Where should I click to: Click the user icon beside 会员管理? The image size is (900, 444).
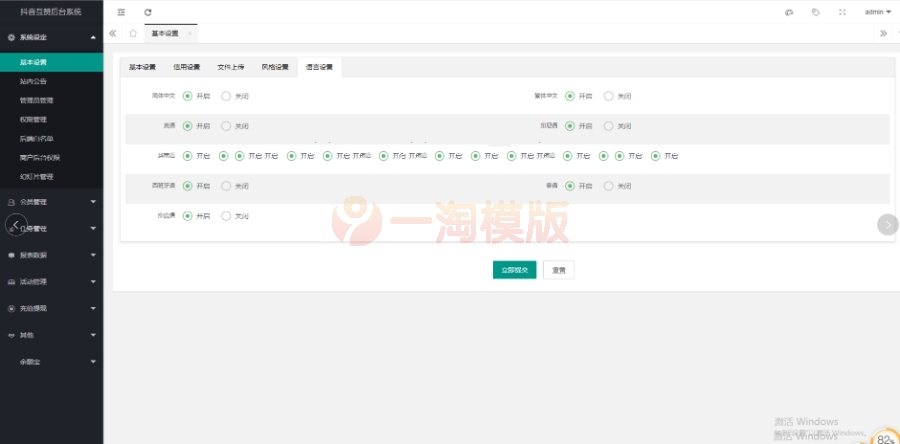click(11, 202)
